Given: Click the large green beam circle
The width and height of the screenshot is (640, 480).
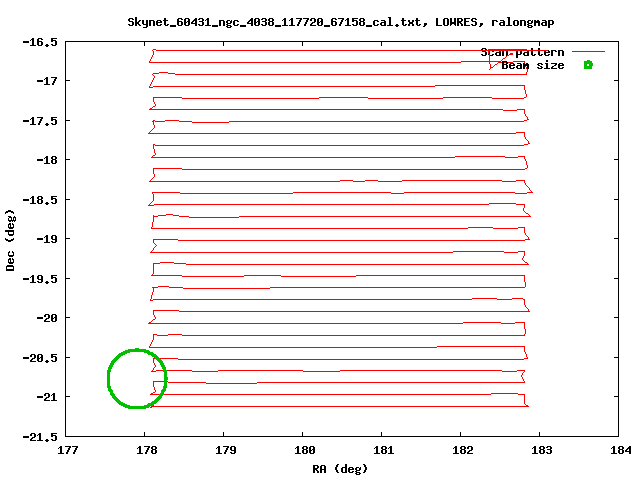Looking at the screenshot, I should pyautogui.click(x=137, y=378).
